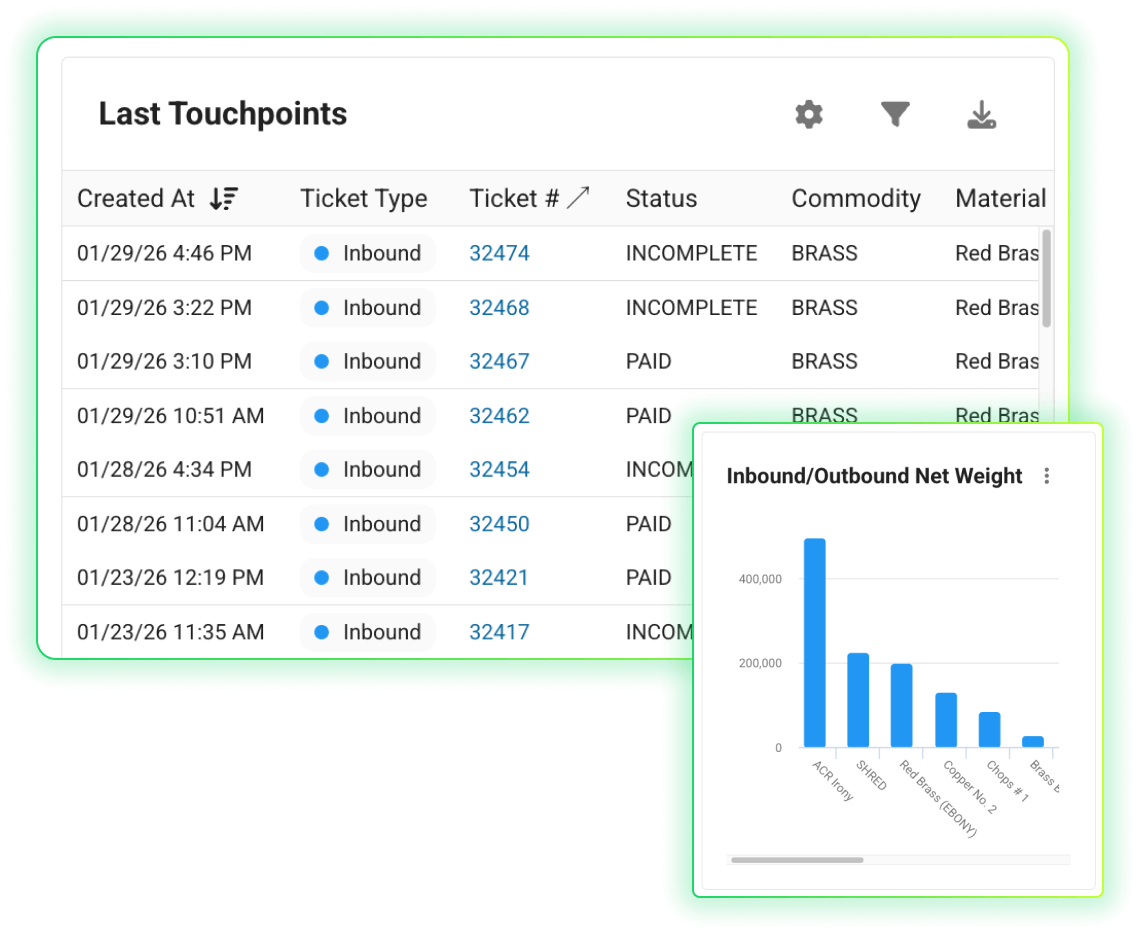Image resolution: width=1140 pixels, height=934 pixels.
Task: Download the Last Touchpoints table data
Action: pyautogui.click(x=981, y=116)
